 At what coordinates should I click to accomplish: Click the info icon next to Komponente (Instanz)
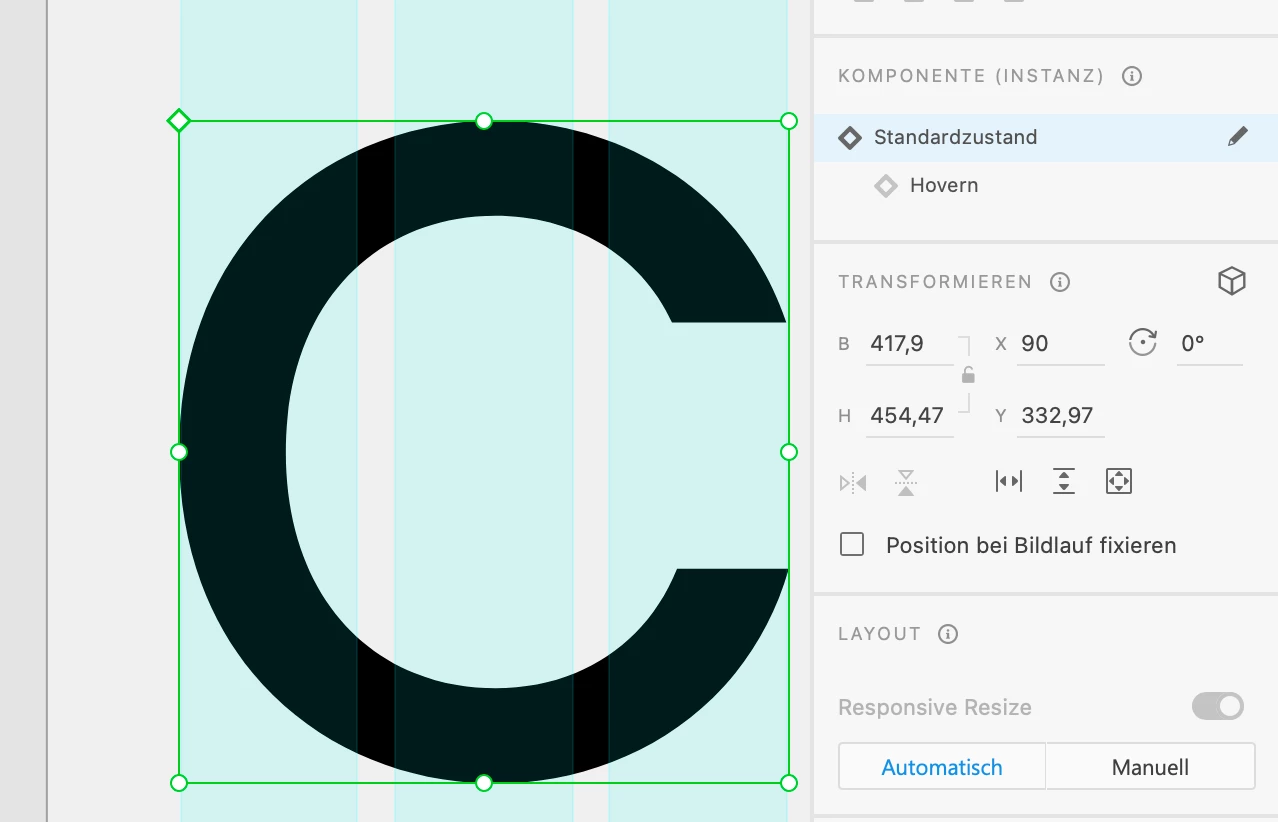click(x=1132, y=76)
